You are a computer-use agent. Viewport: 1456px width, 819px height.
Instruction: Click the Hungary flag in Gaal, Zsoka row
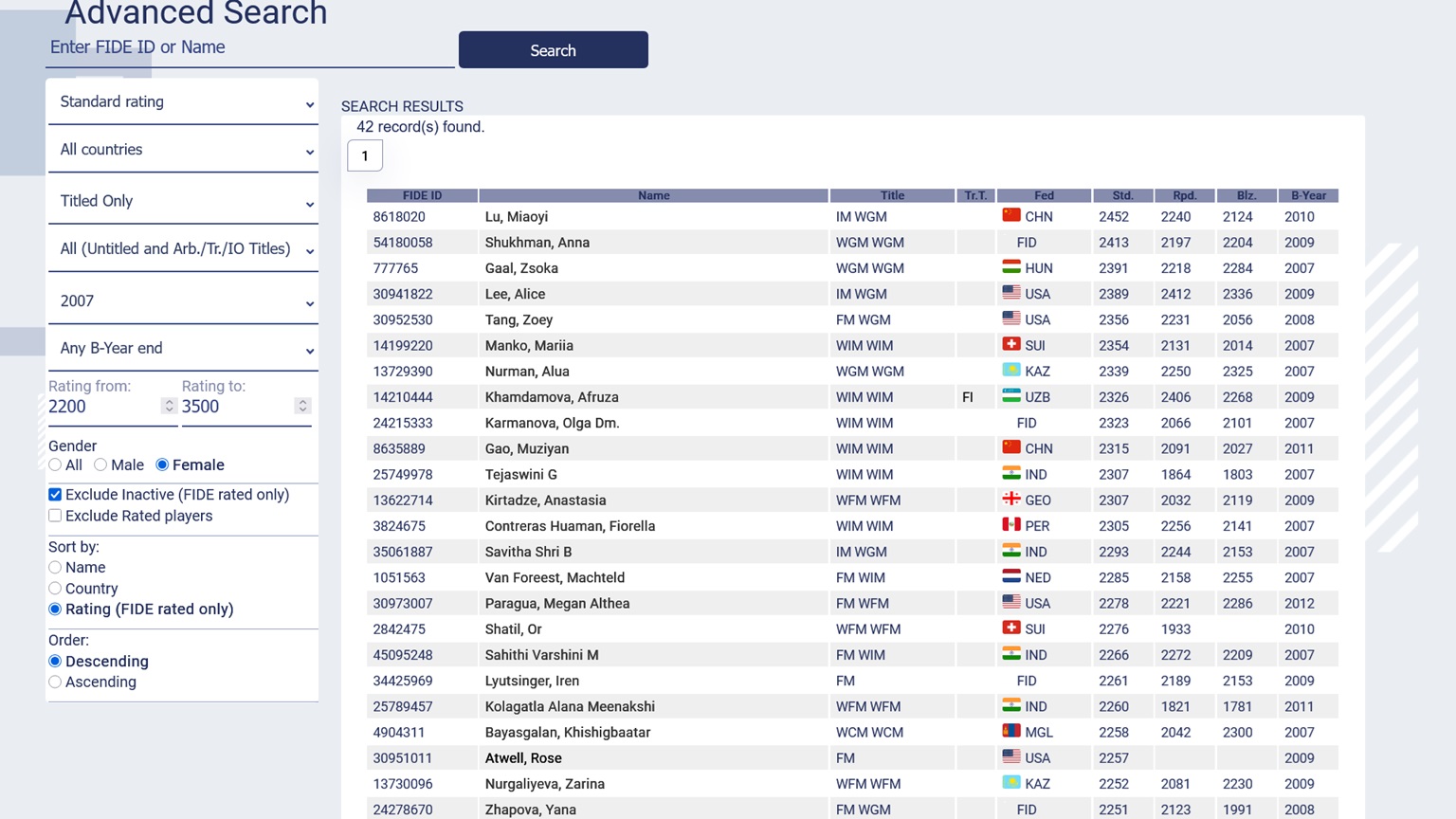pyautogui.click(x=1011, y=267)
